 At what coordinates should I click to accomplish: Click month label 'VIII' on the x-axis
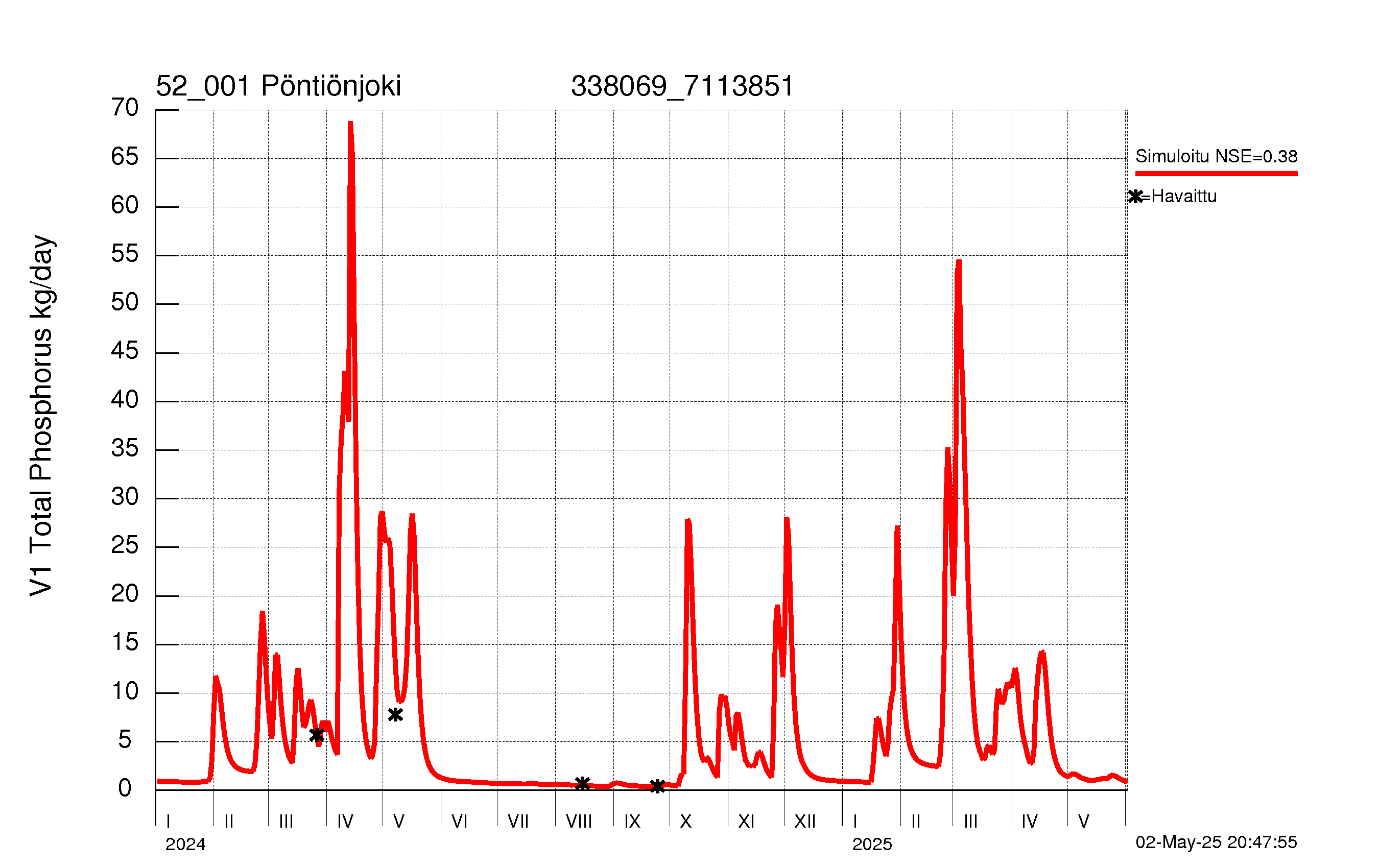579,822
